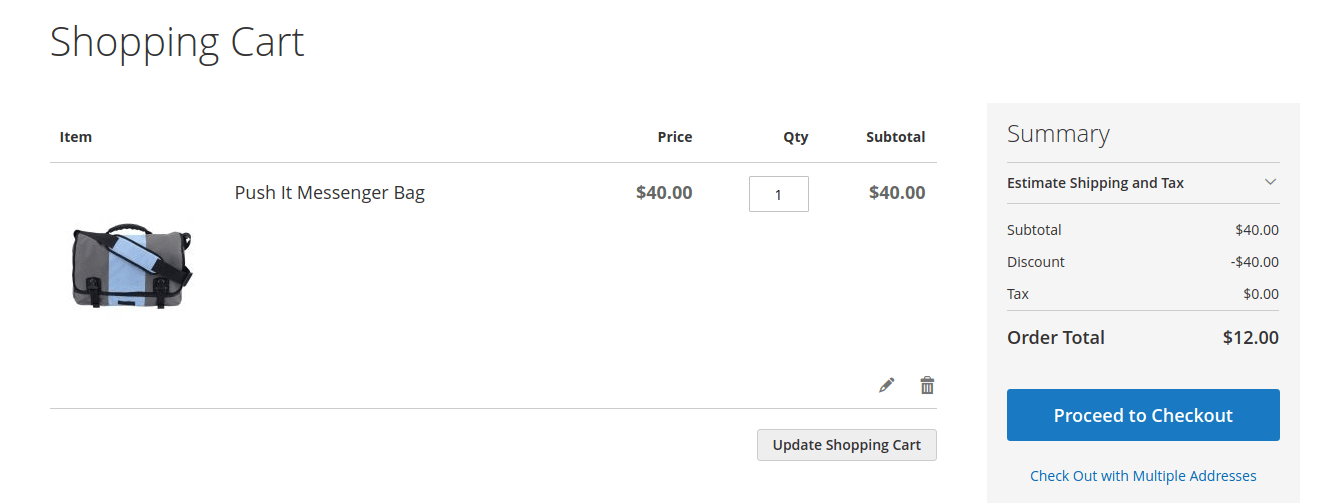Expand the Estimate Shipping and Tax chevron
Screen dimensions: 1320x503
1270,182
